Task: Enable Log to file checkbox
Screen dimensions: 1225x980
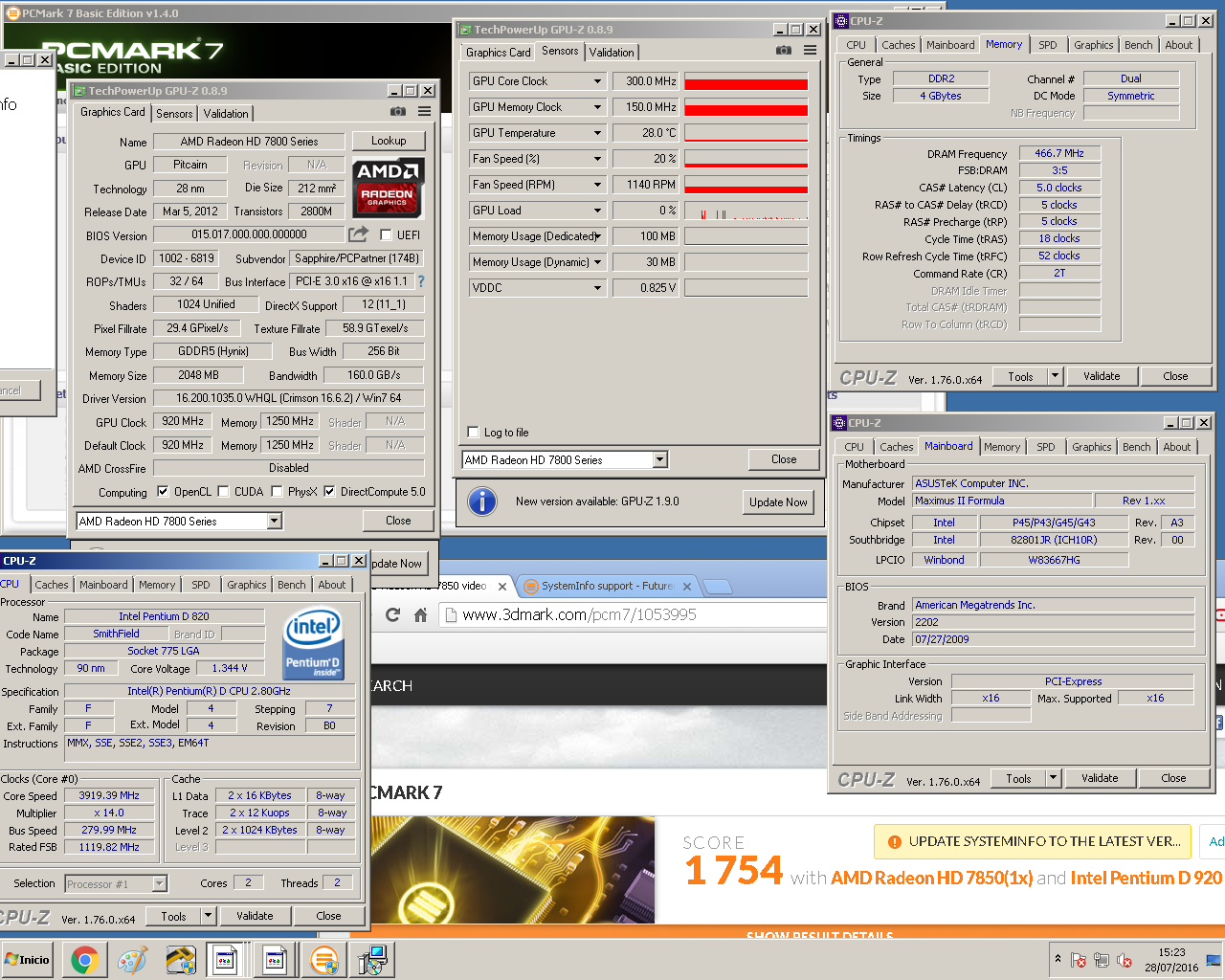Action: [x=473, y=432]
